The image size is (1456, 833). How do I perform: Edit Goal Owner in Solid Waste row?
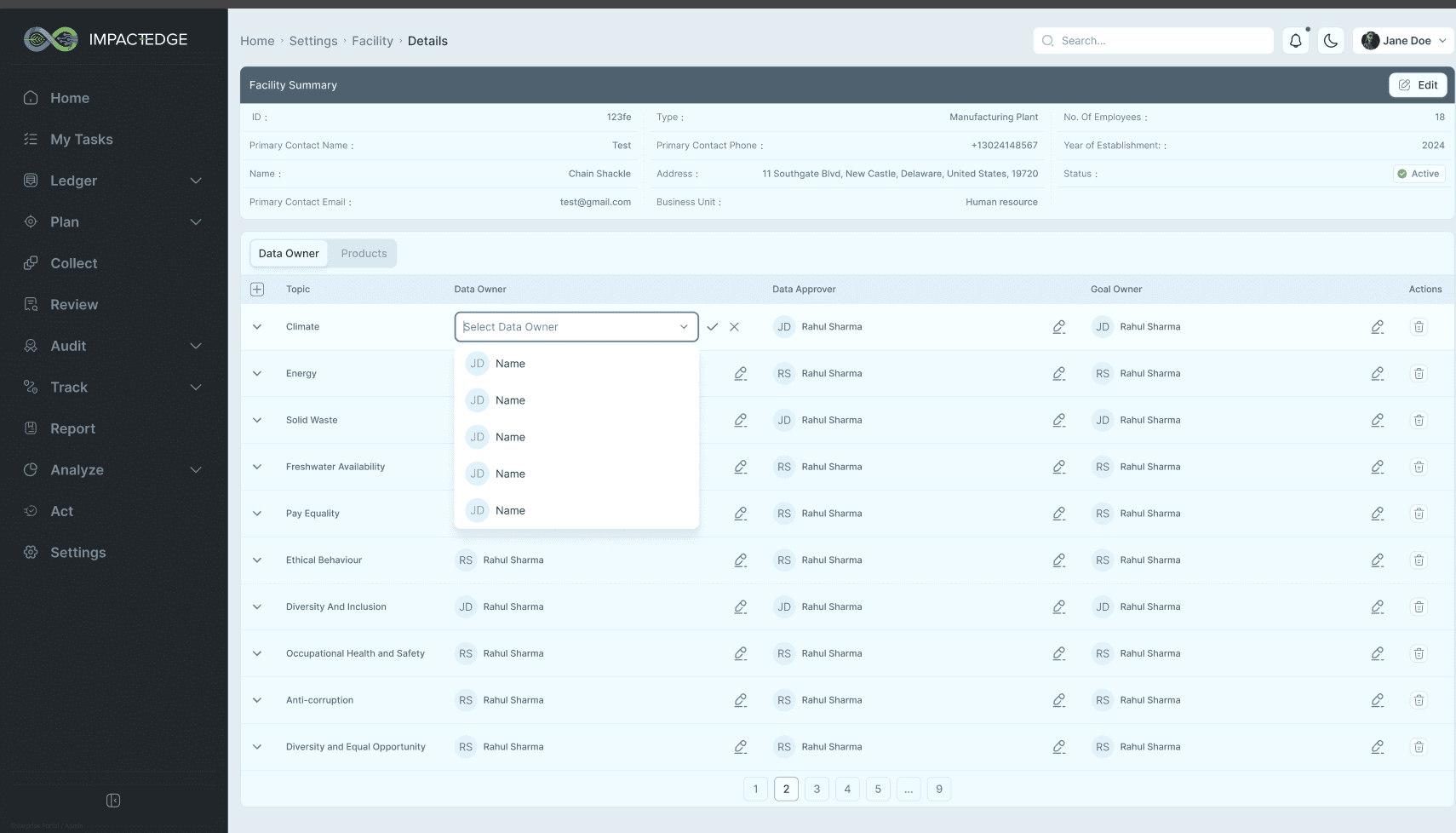pyautogui.click(x=1378, y=420)
